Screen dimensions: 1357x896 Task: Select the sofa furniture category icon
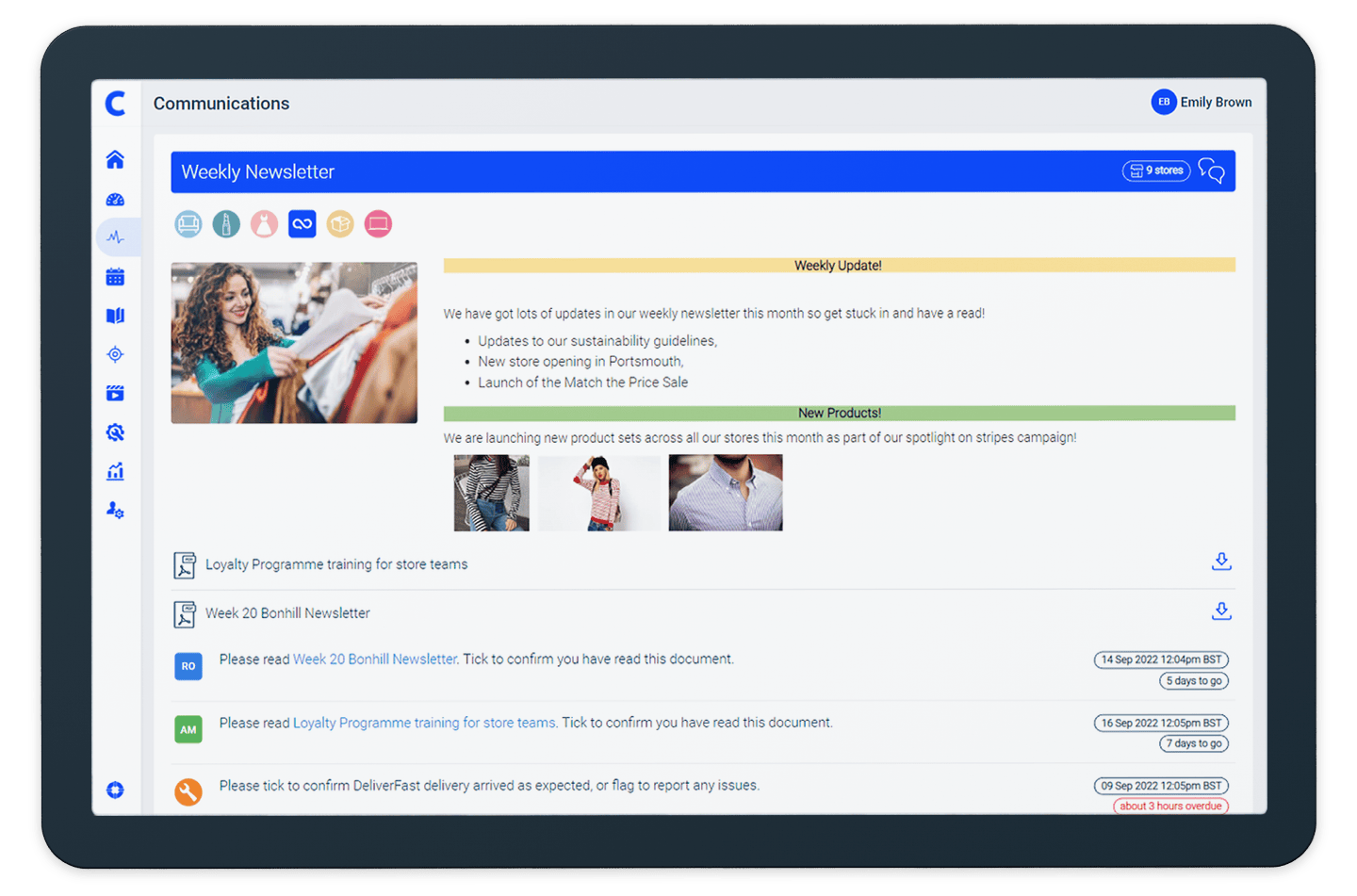pyautogui.click(x=188, y=224)
